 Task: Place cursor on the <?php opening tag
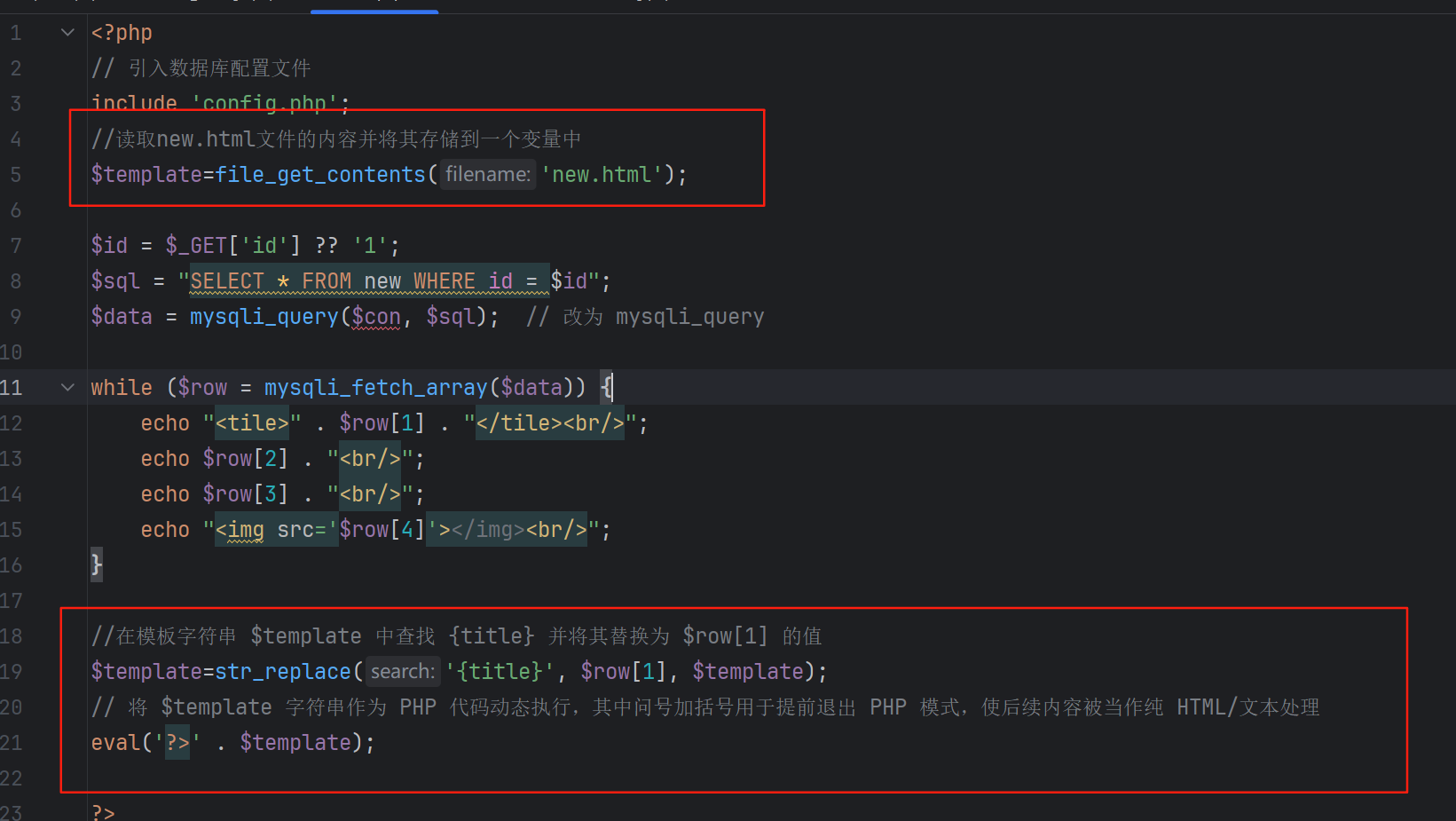click(122, 33)
